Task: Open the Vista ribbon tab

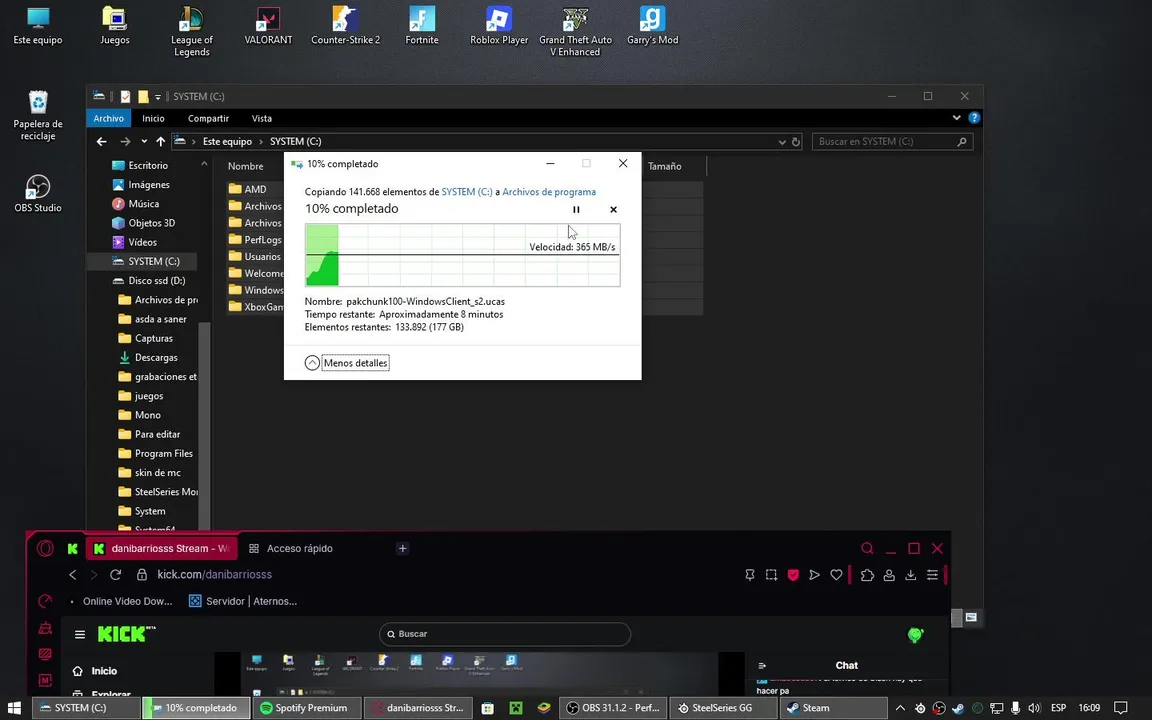Action: 262,118
